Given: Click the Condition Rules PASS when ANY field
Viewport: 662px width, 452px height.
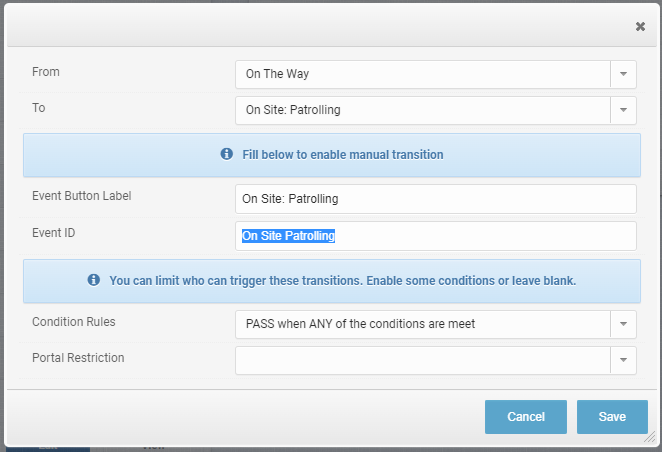Looking at the screenshot, I should pos(422,324).
